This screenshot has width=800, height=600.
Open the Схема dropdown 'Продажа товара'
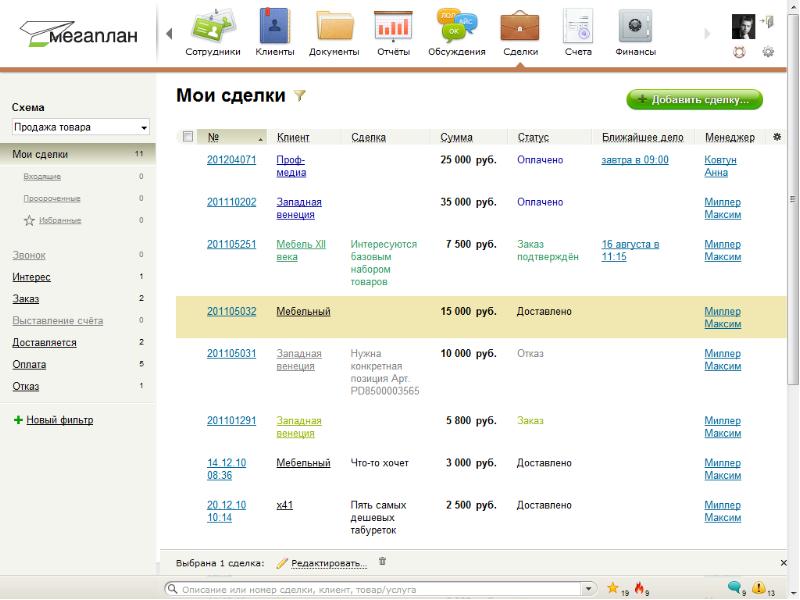click(x=80, y=127)
